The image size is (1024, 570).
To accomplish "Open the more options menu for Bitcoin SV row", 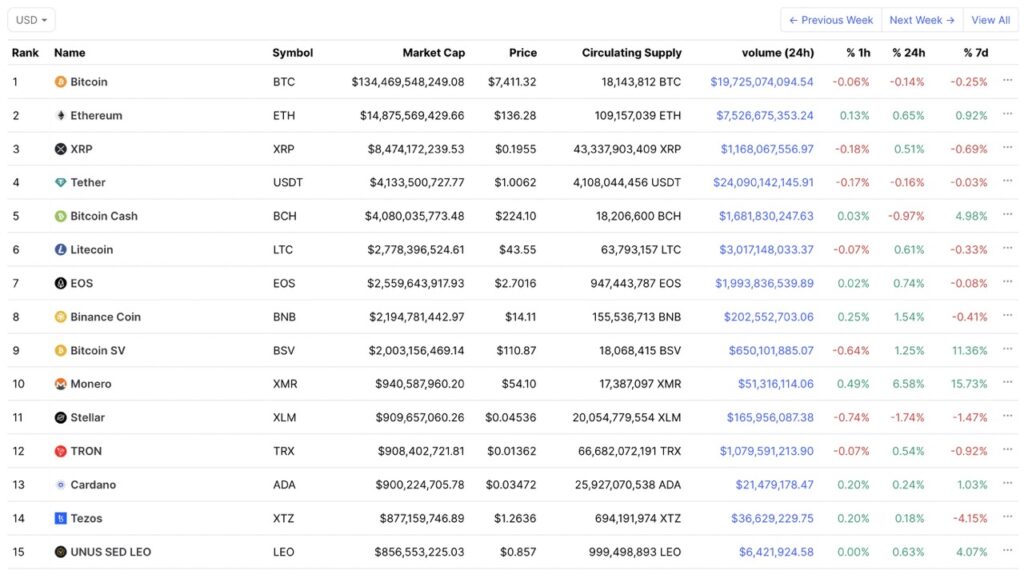I will 1008,349.
